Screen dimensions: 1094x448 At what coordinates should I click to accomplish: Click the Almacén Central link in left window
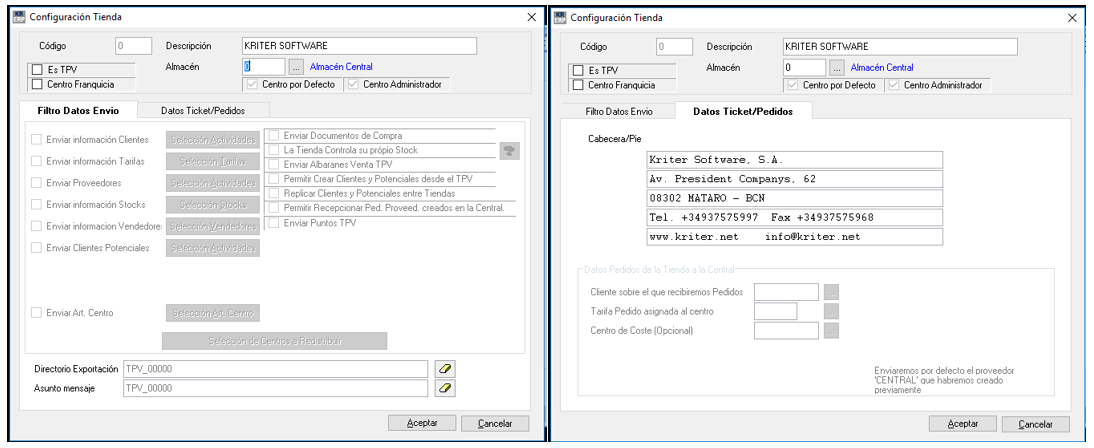pyautogui.click(x=340, y=67)
